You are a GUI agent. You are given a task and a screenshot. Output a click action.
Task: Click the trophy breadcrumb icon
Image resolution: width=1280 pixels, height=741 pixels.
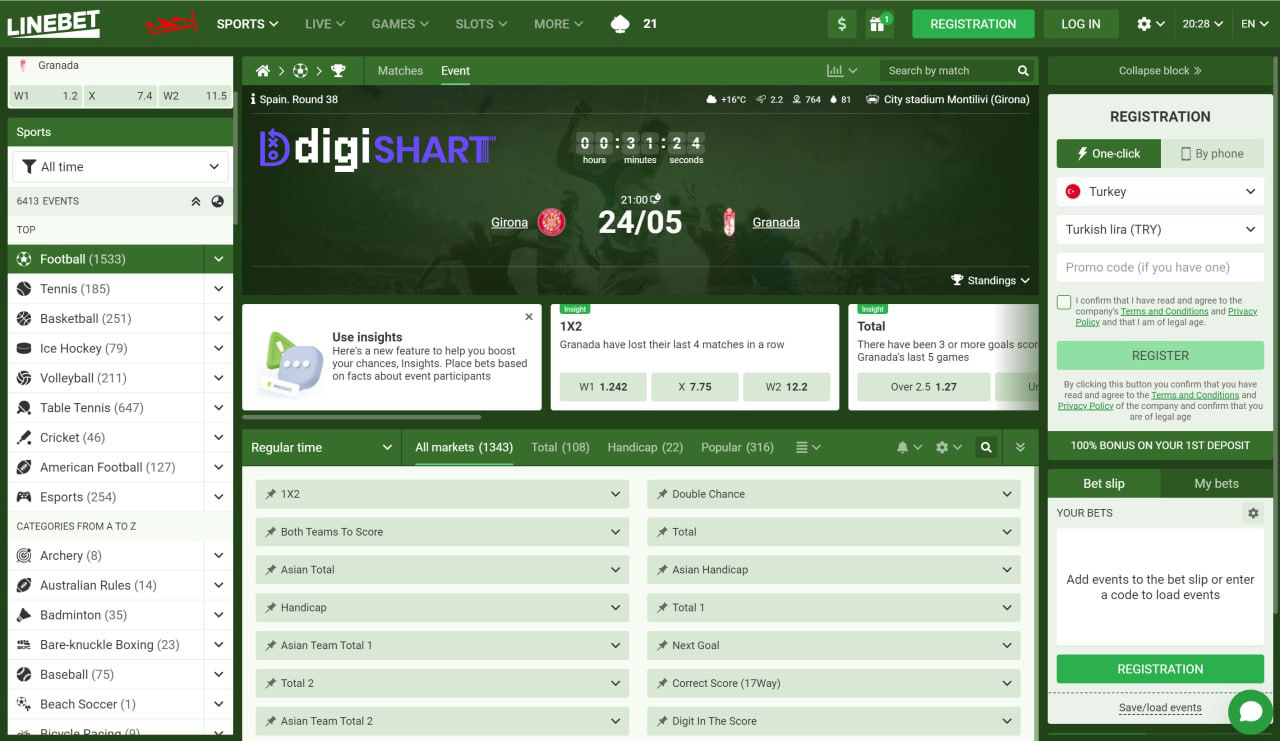tap(338, 71)
